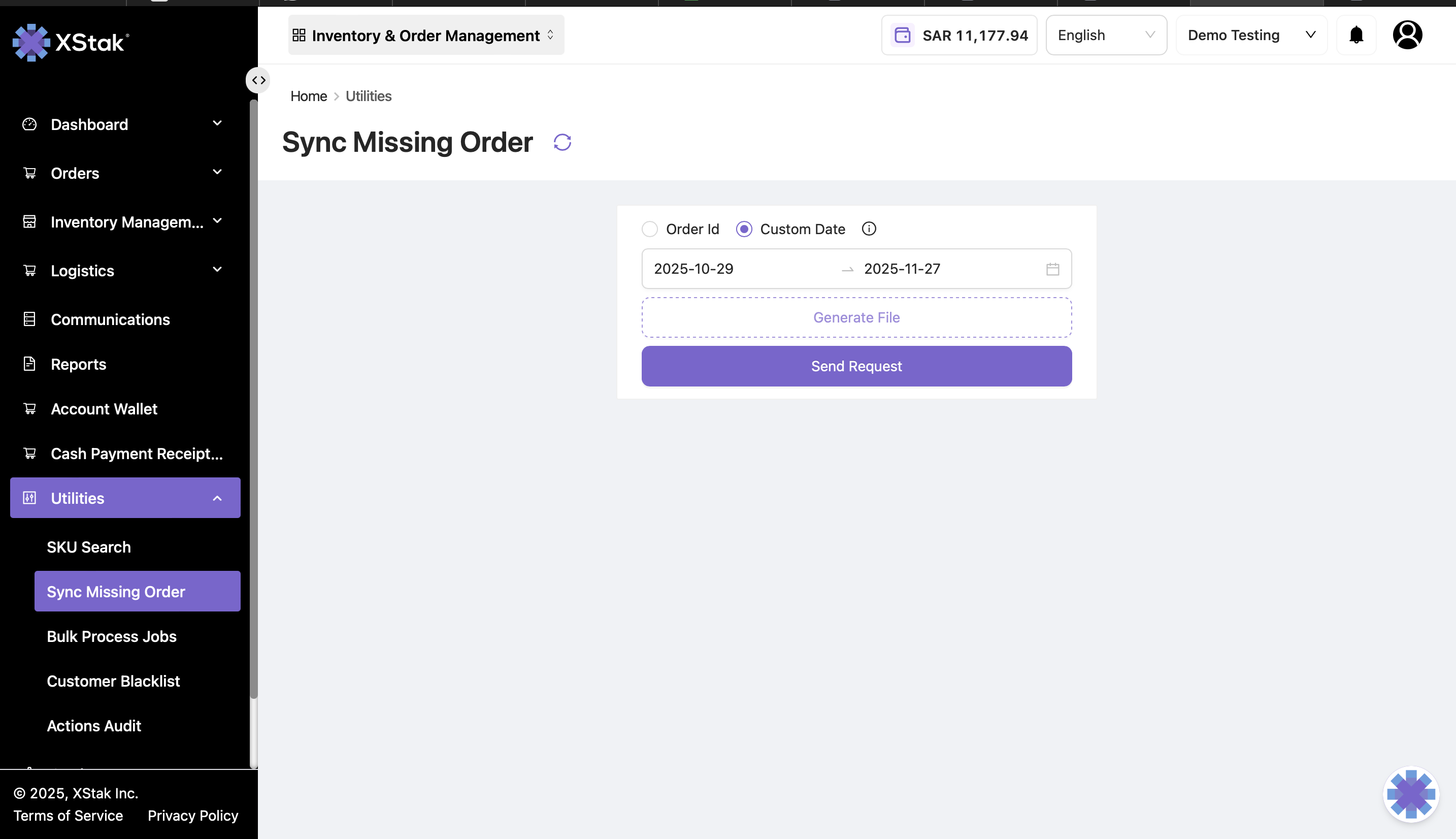The image size is (1456, 839).
Task: Open the date picker calendar icon
Action: point(1052,269)
